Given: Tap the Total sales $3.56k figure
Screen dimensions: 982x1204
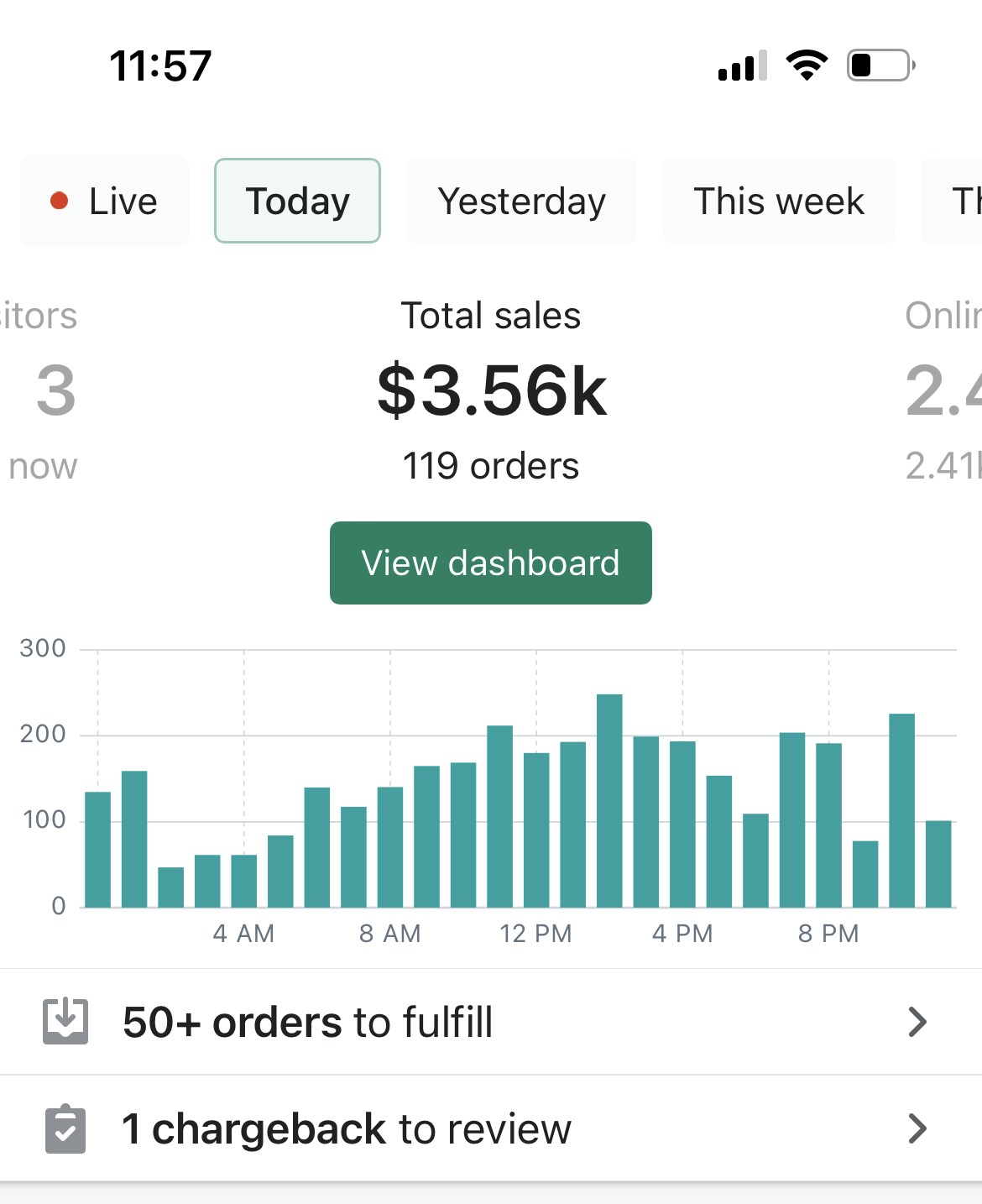Looking at the screenshot, I should [492, 391].
